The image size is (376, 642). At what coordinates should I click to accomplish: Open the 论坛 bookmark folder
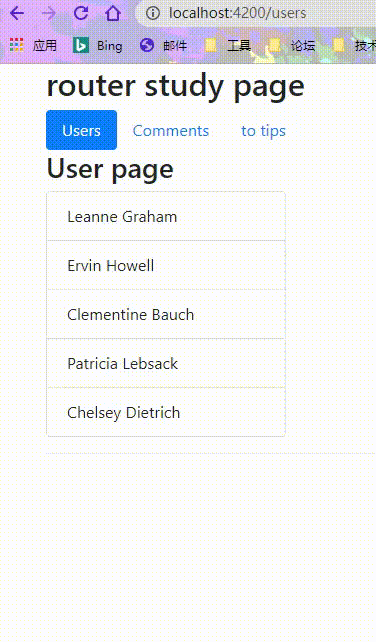click(x=292, y=45)
